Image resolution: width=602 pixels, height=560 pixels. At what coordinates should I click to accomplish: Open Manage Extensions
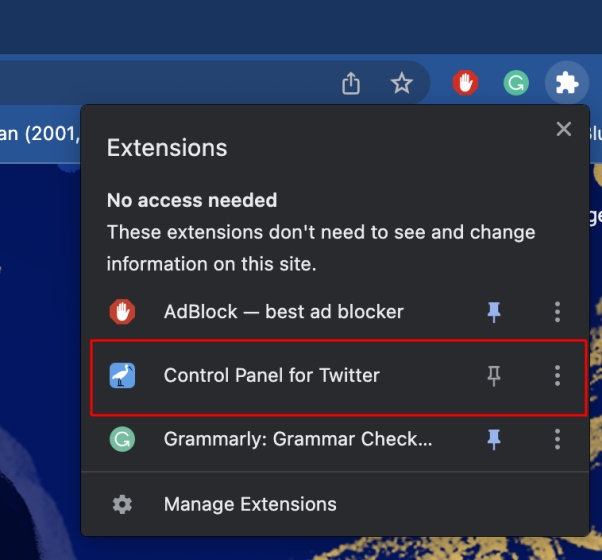335,504
